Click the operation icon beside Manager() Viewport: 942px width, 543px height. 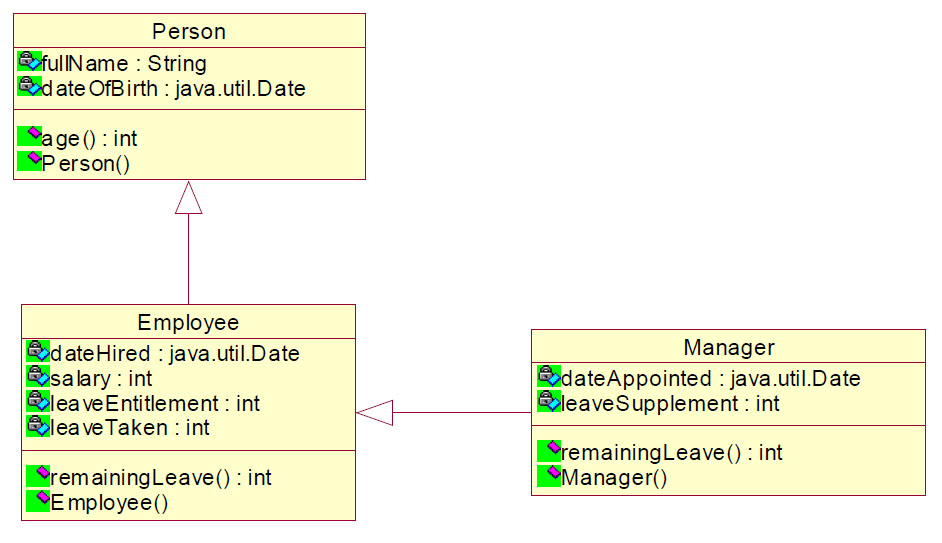549,476
